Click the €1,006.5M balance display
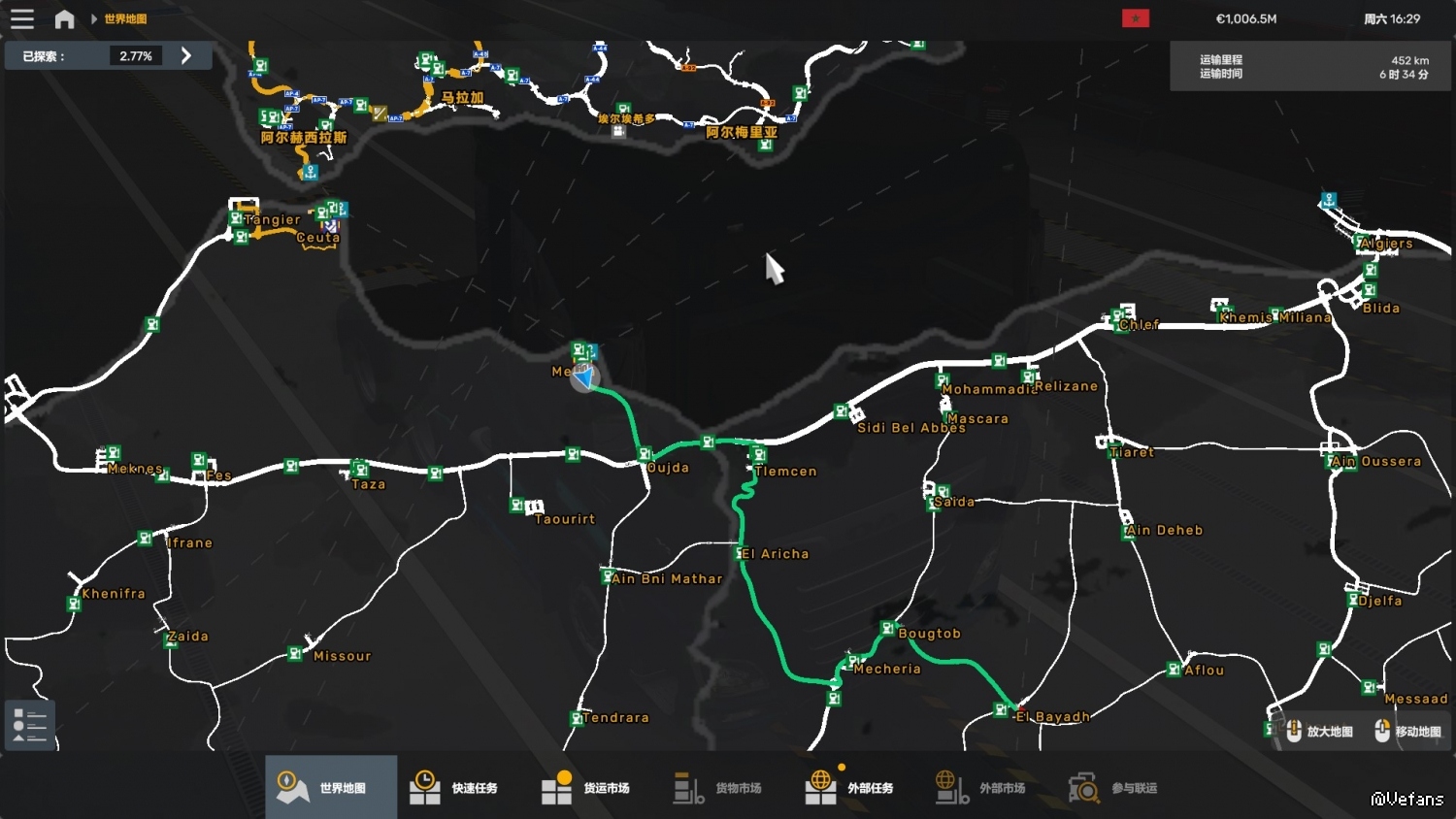 [x=1246, y=18]
